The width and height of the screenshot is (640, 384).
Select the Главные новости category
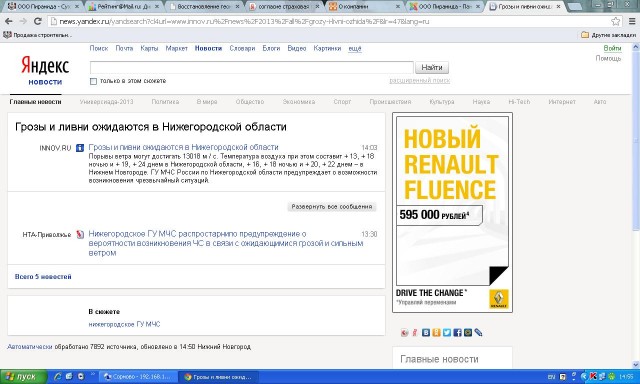tap(36, 102)
